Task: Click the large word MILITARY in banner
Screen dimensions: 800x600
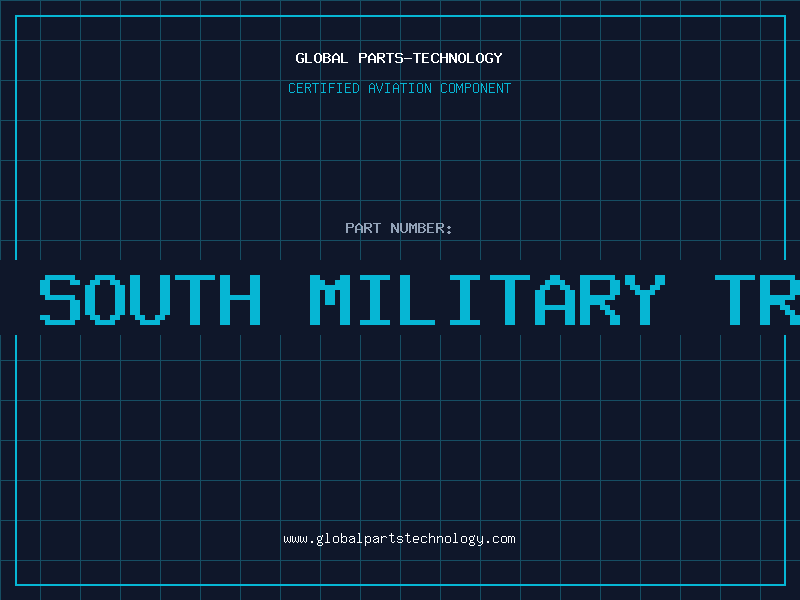Action: [x=488, y=299]
